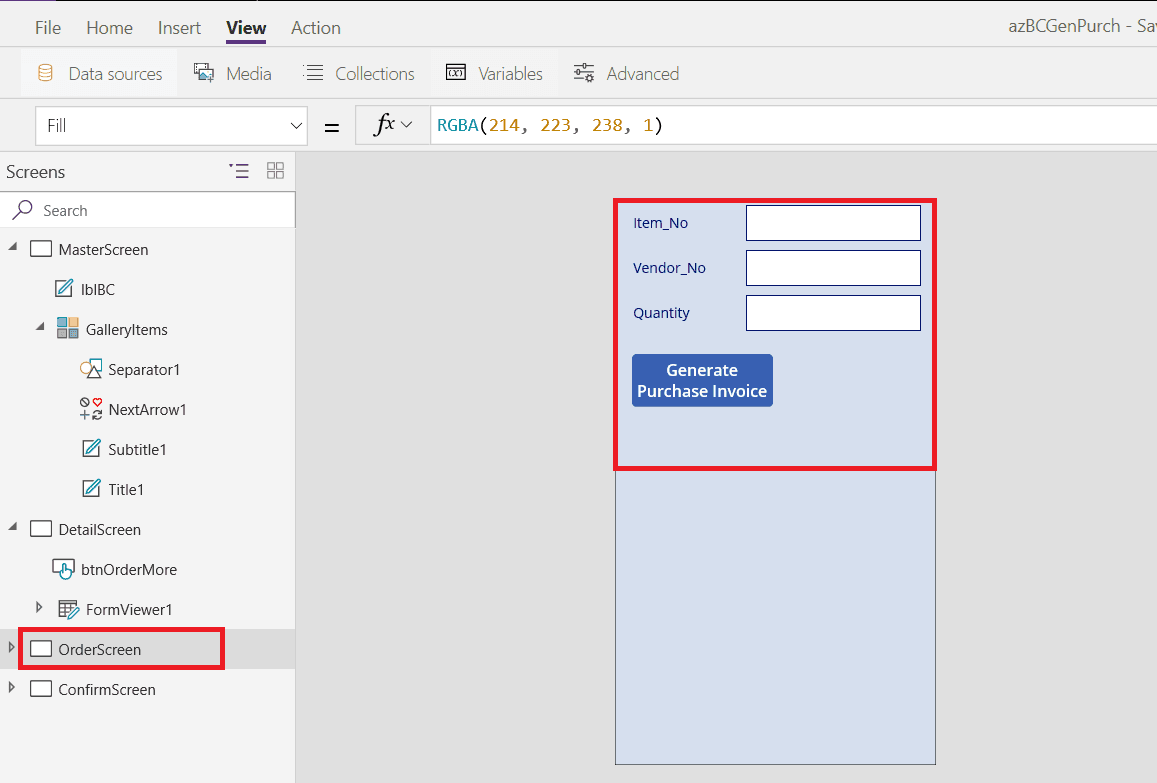
Task: Switch Screens pane to thumbnail grid view
Action: (275, 171)
